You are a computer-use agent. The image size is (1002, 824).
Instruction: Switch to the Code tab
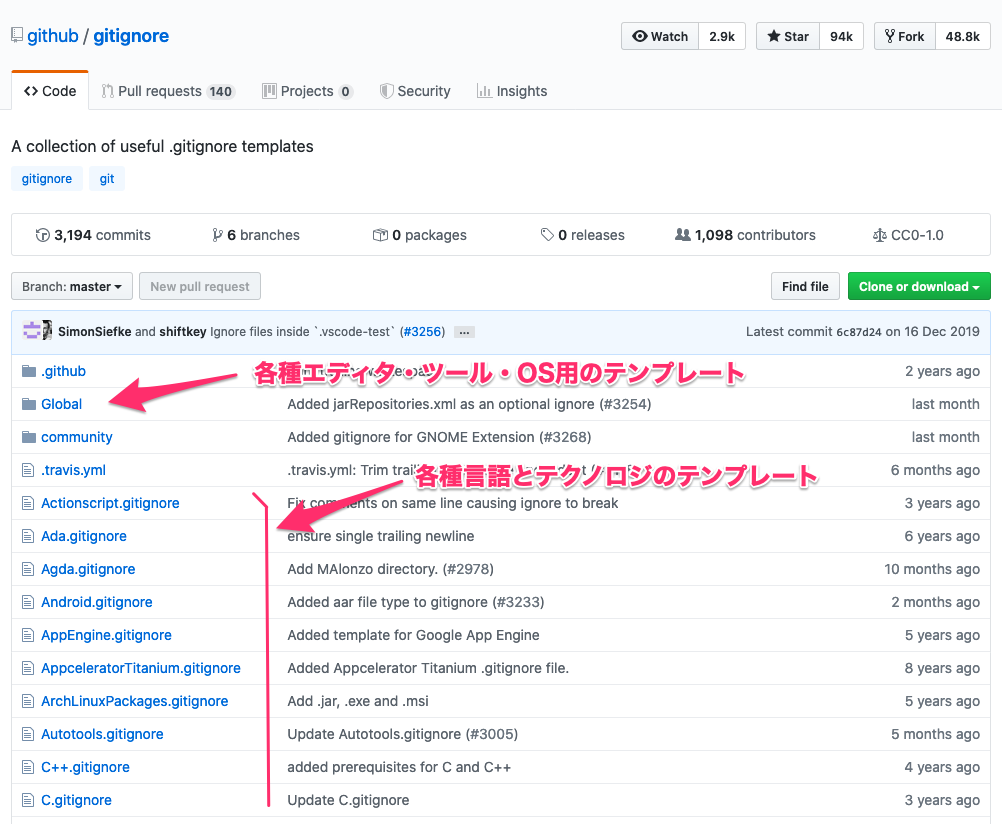tap(50, 91)
